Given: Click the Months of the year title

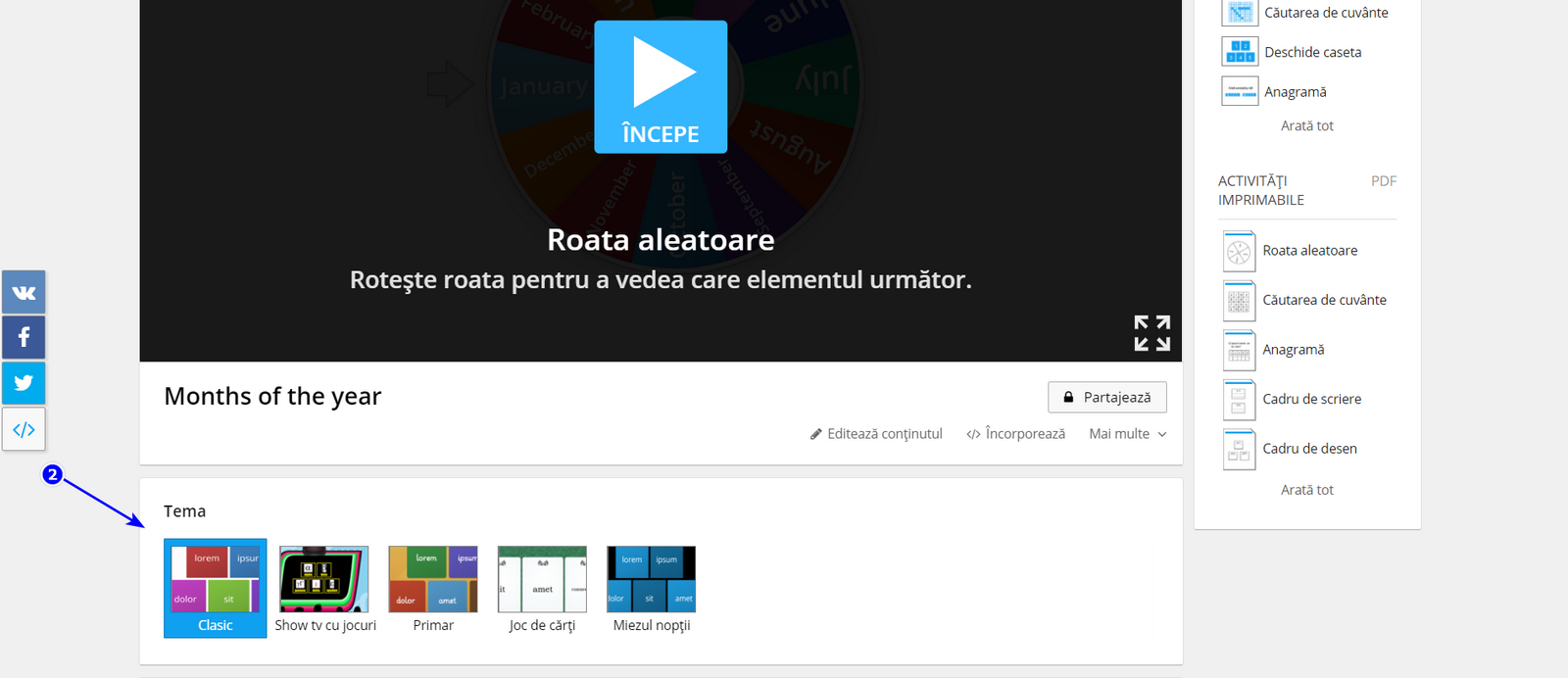Looking at the screenshot, I should click(272, 396).
